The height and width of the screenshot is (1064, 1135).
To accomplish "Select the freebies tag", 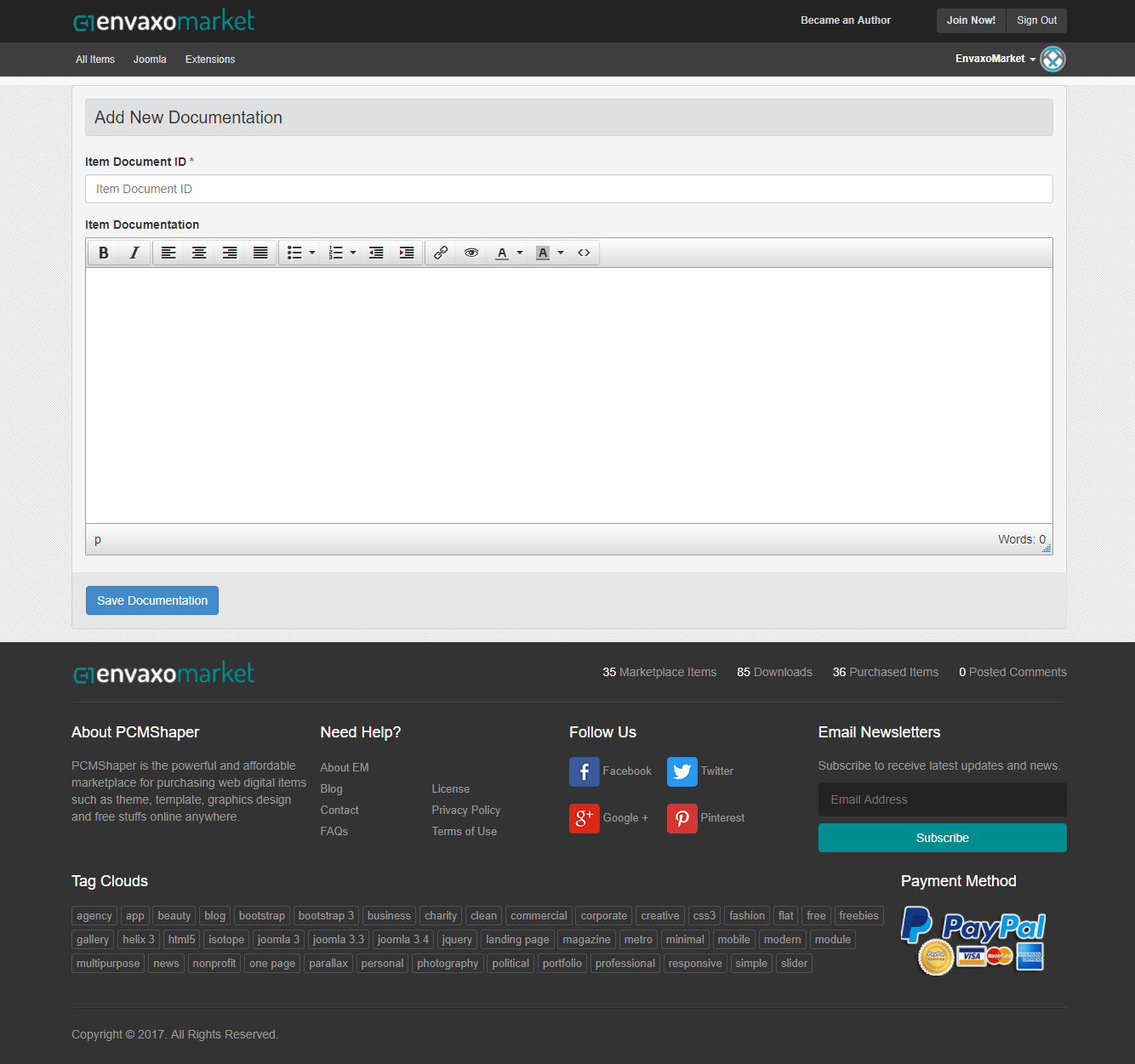I will click(x=858, y=916).
